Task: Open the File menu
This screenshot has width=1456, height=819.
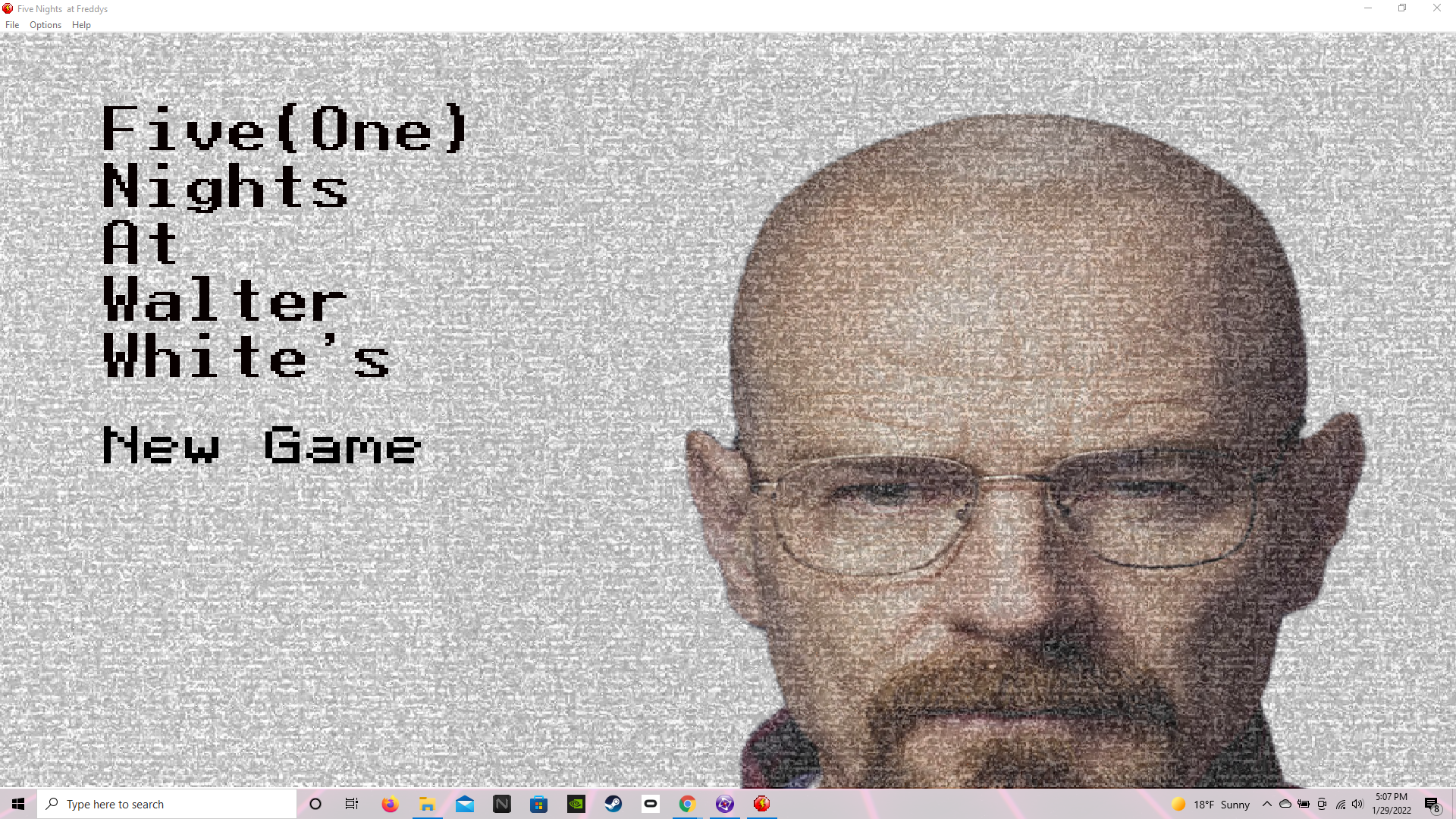Action: (12, 24)
